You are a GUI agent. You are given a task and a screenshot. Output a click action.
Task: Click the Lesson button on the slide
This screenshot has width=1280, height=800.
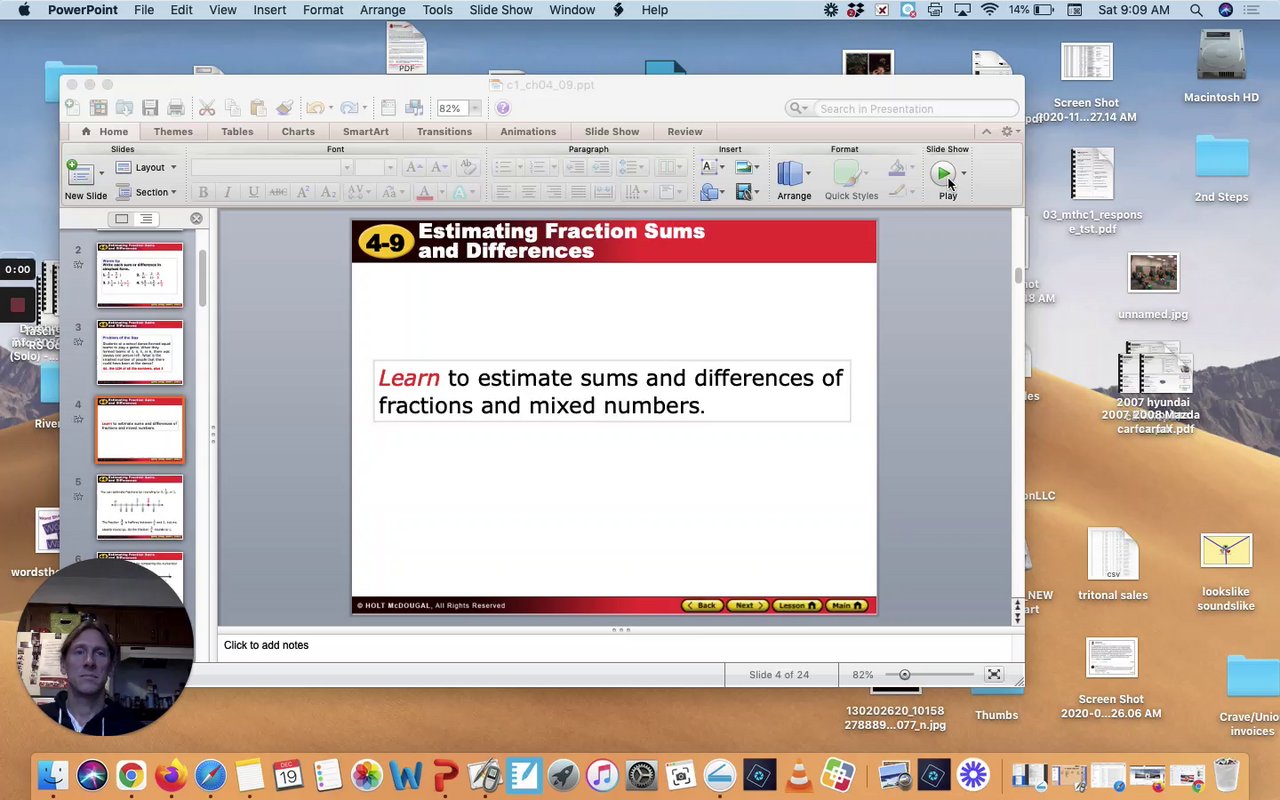click(797, 605)
